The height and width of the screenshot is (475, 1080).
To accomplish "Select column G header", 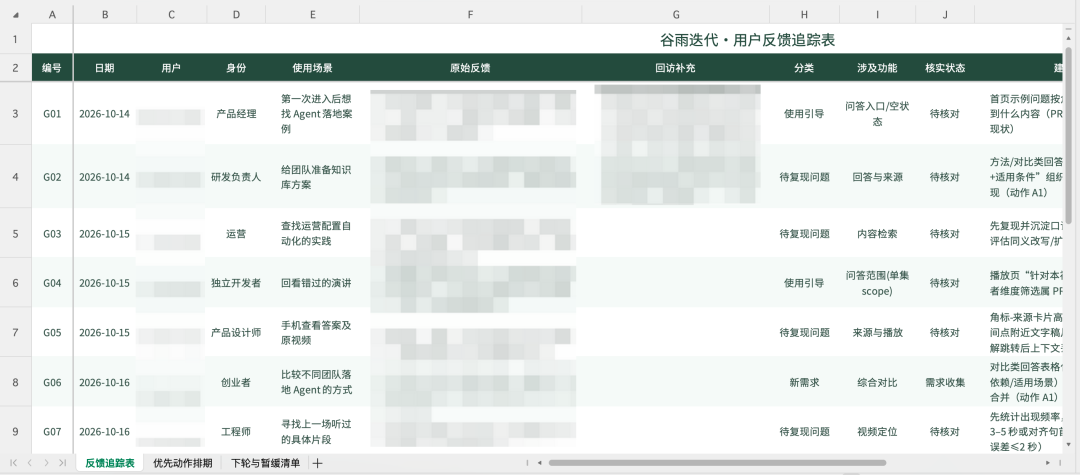I will (676, 14).
